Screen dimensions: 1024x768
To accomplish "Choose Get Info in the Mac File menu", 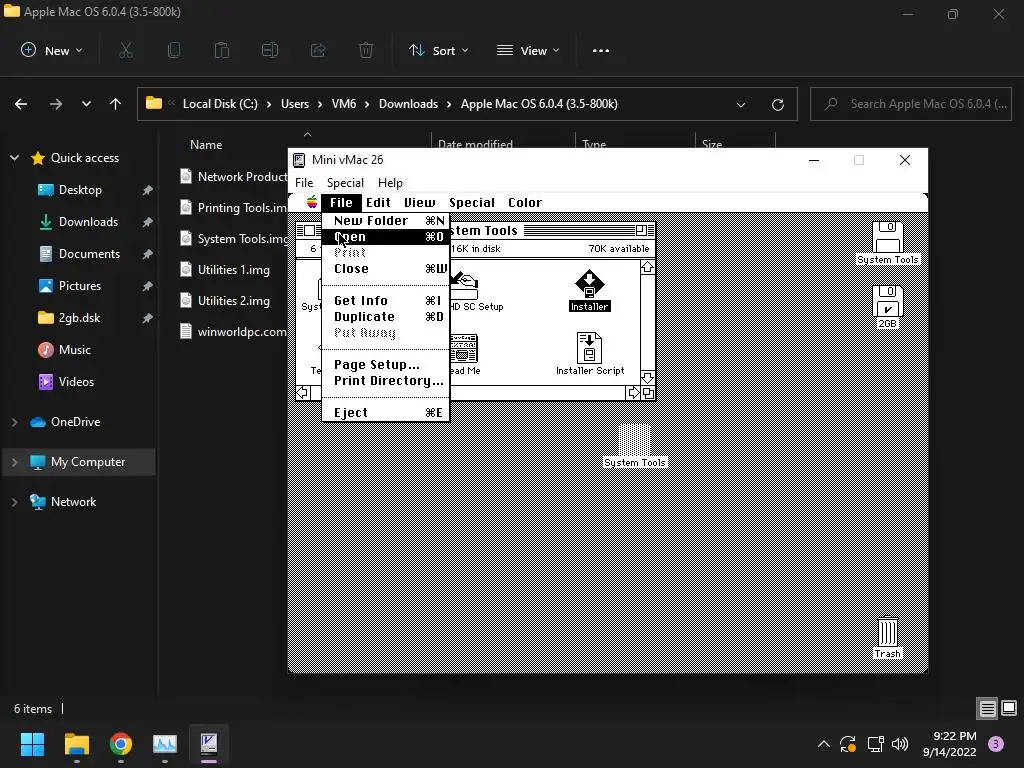I will (385, 300).
